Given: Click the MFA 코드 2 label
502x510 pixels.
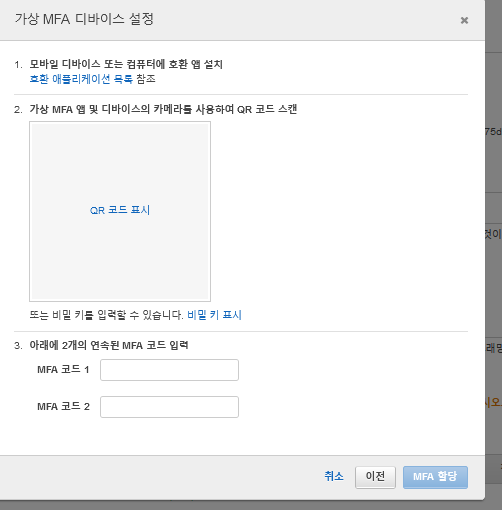Looking at the screenshot, I should coord(63,406).
